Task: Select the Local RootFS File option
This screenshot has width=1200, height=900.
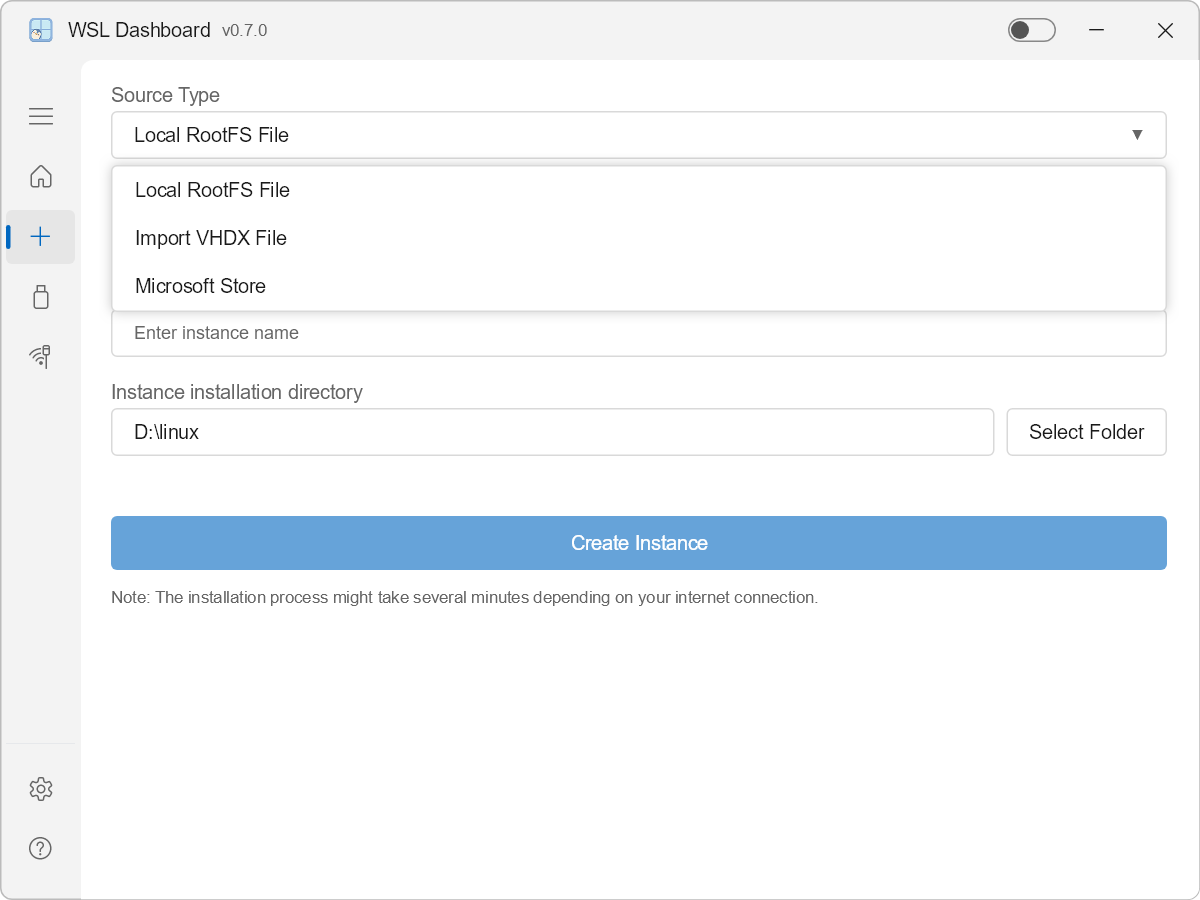Action: pyautogui.click(x=211, y=190)
